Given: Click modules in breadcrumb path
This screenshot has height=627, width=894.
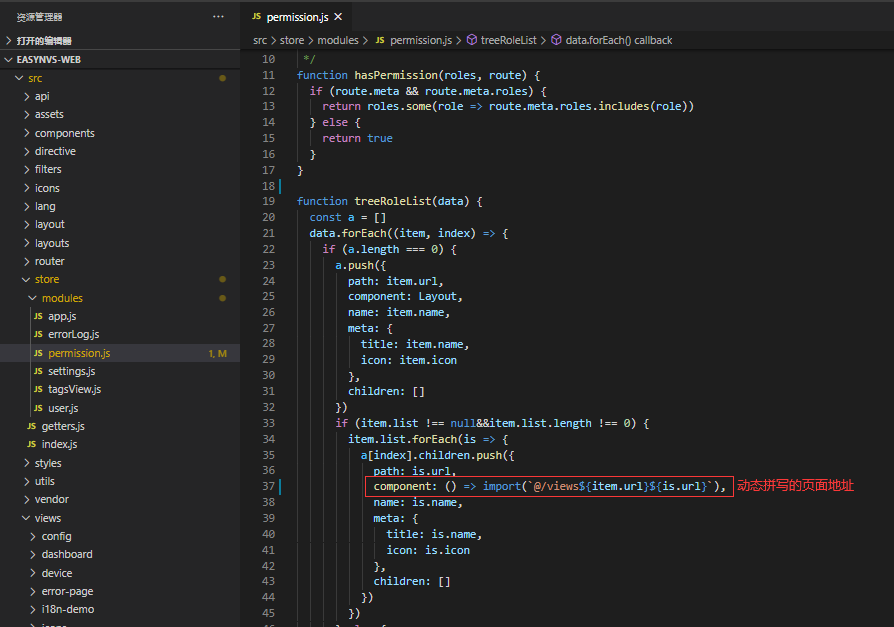Looking at the screenshot, I should click(338, 40).
